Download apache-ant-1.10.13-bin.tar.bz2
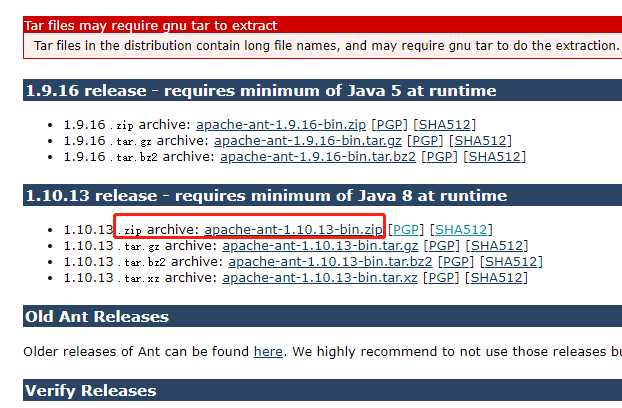The image size is (622, 408). click(x=330, y=262)
